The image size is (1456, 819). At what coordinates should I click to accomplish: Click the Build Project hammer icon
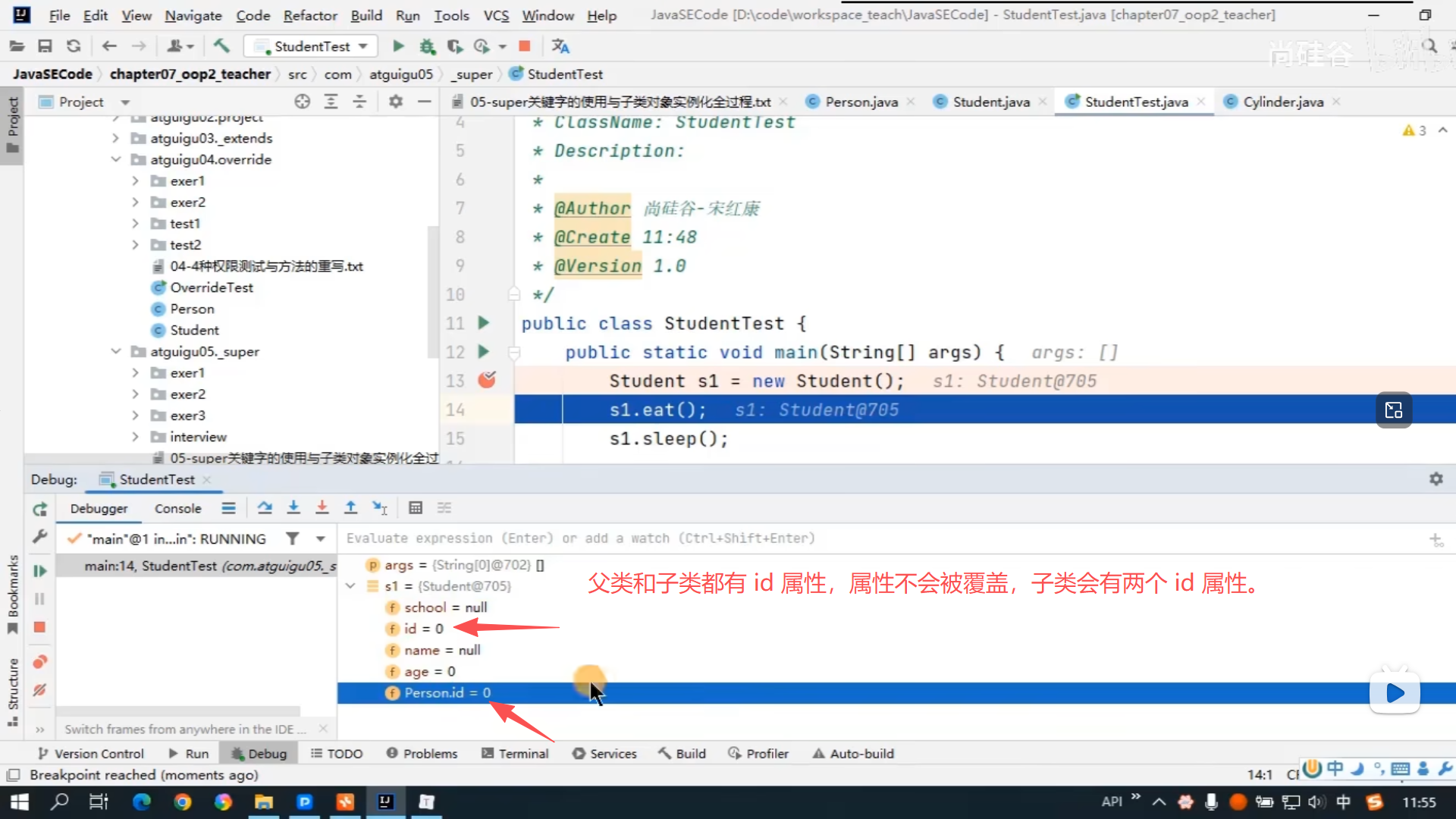pos(221,46)
